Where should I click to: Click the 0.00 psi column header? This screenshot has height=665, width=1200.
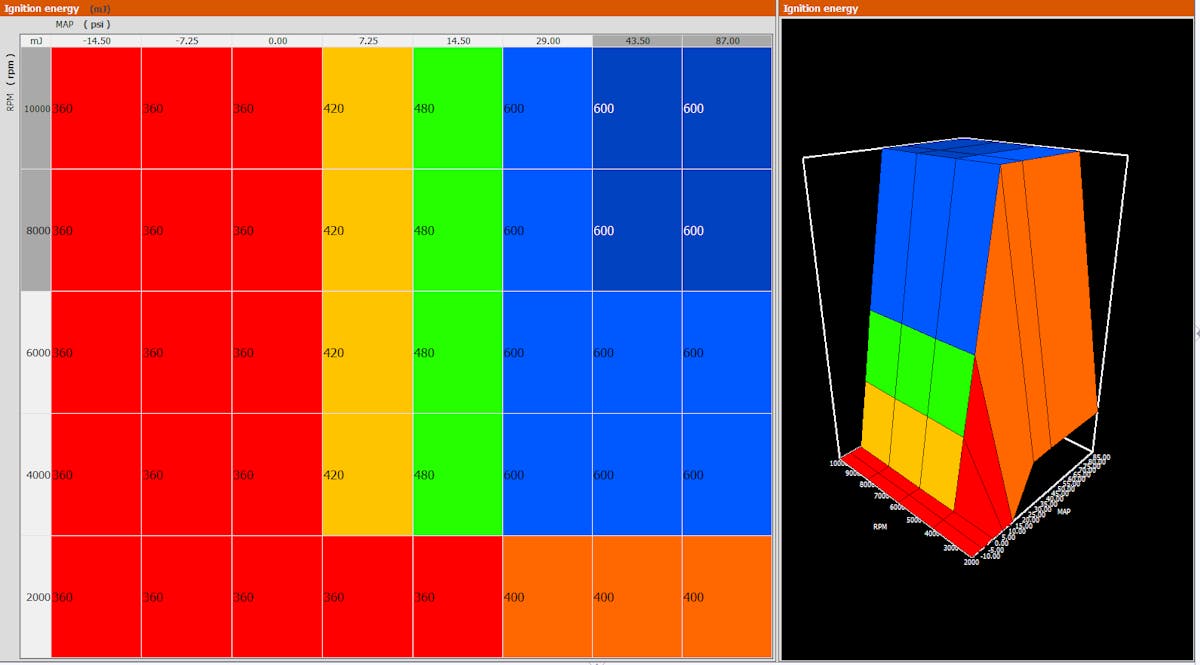click(x=277, y=41)
